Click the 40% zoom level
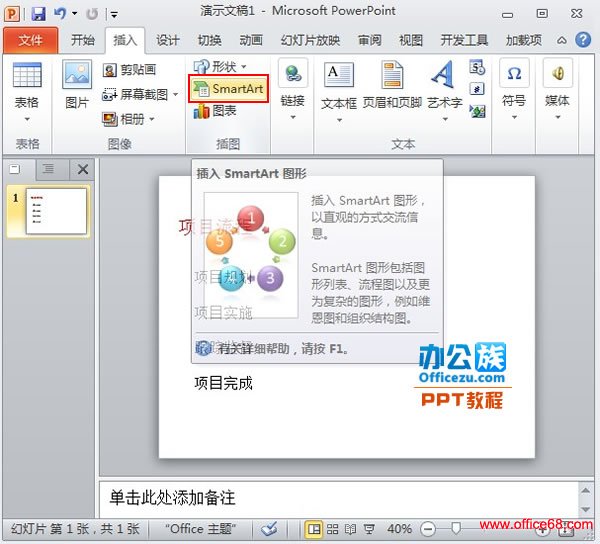The image size is (600, 544). [399, 529]
